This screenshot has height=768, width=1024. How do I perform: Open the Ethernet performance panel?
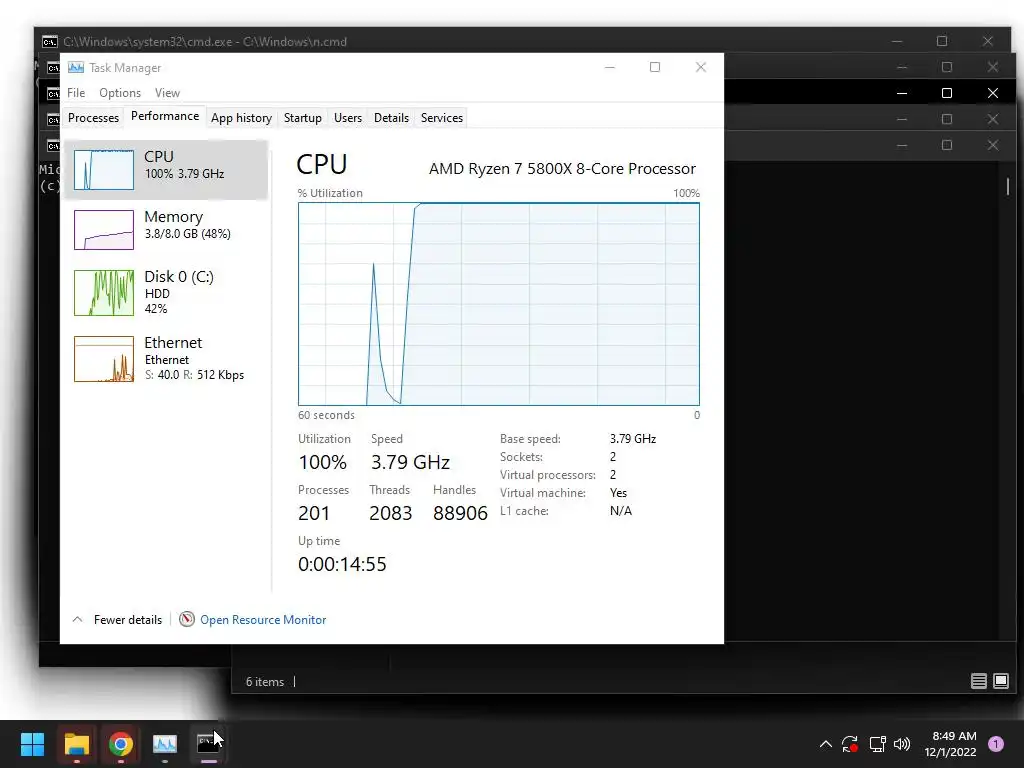click(166, 359)
